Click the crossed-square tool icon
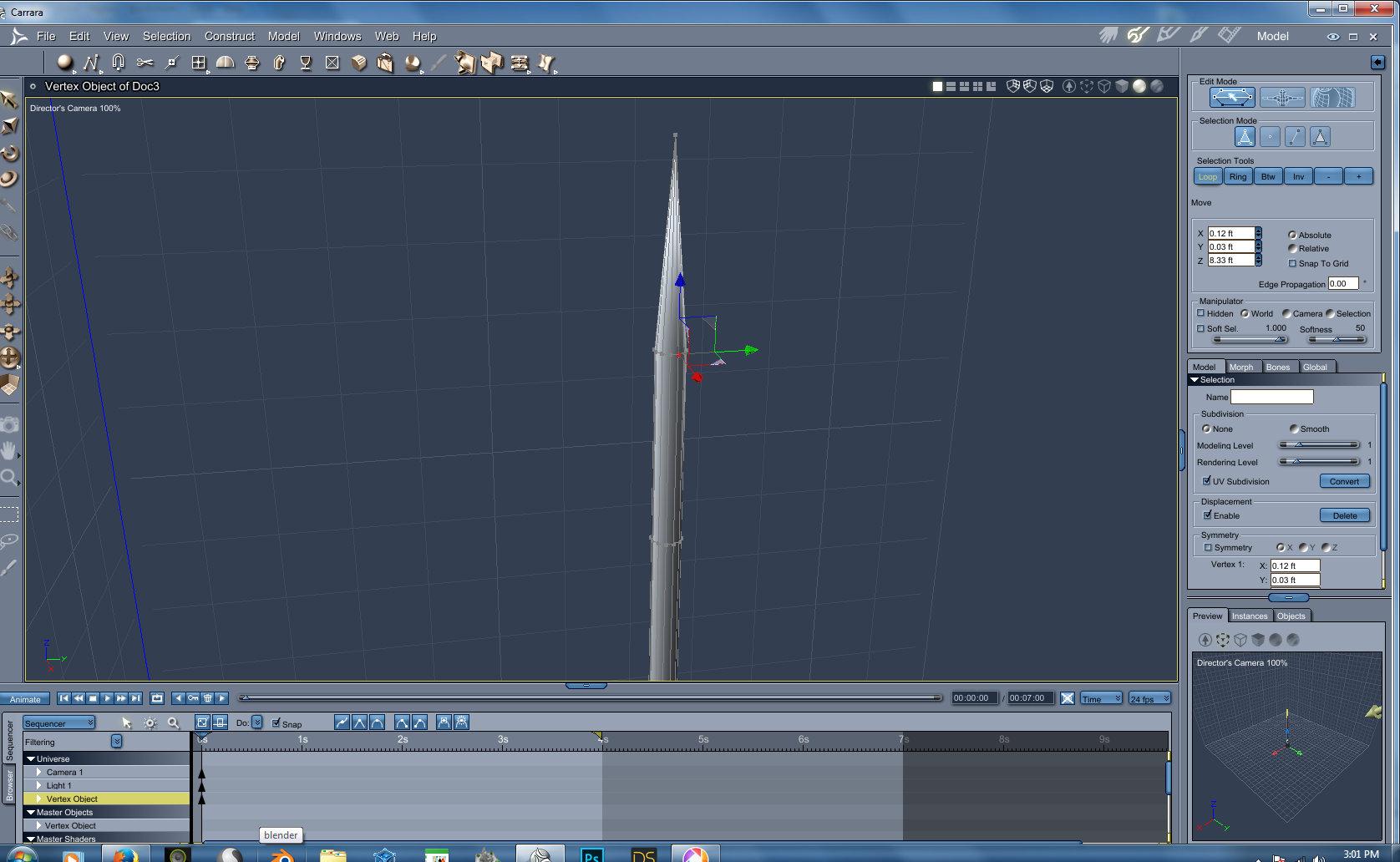 coord(332,63)
